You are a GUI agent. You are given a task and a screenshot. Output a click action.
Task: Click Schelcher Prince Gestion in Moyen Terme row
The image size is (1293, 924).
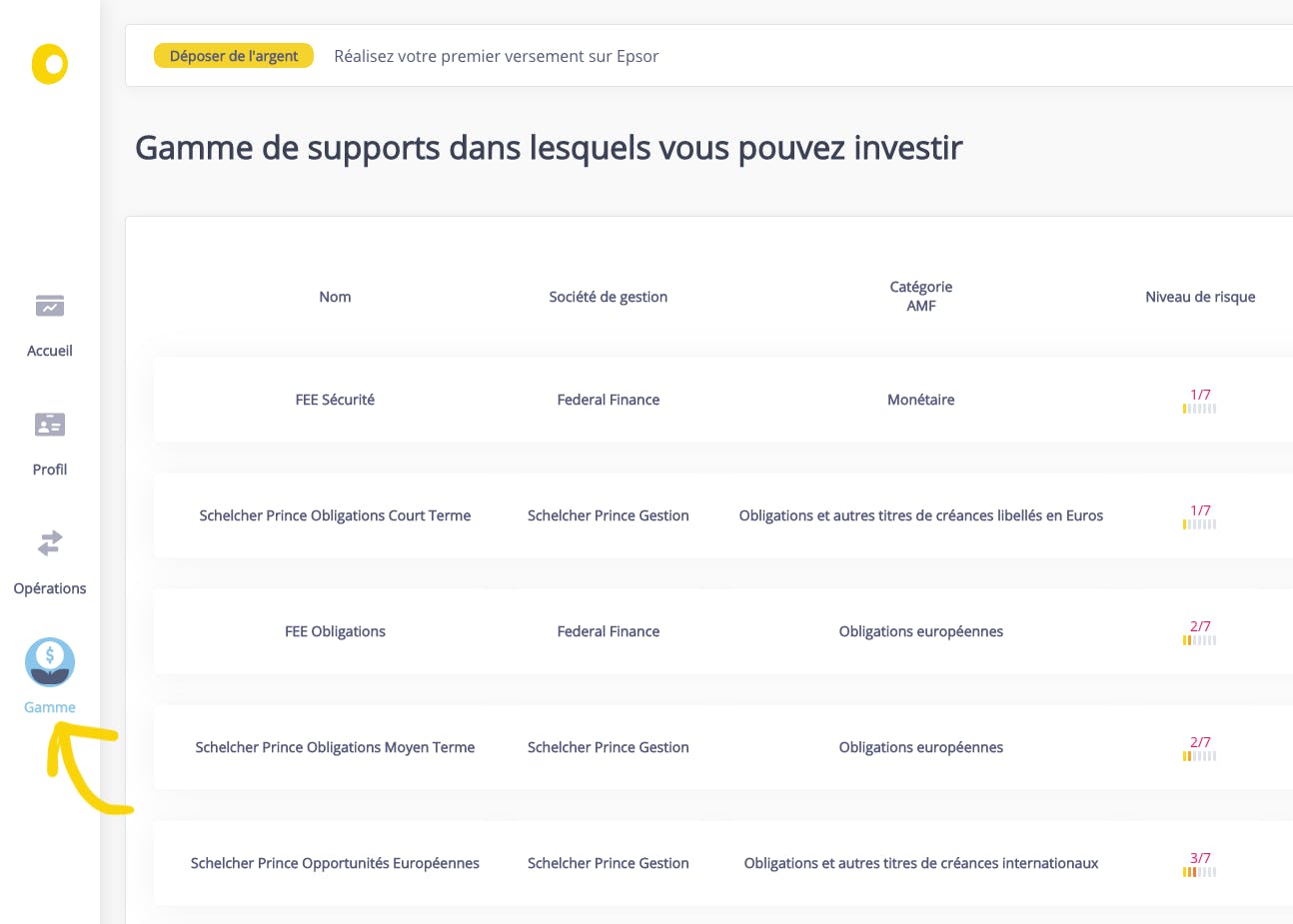(609, 747)
